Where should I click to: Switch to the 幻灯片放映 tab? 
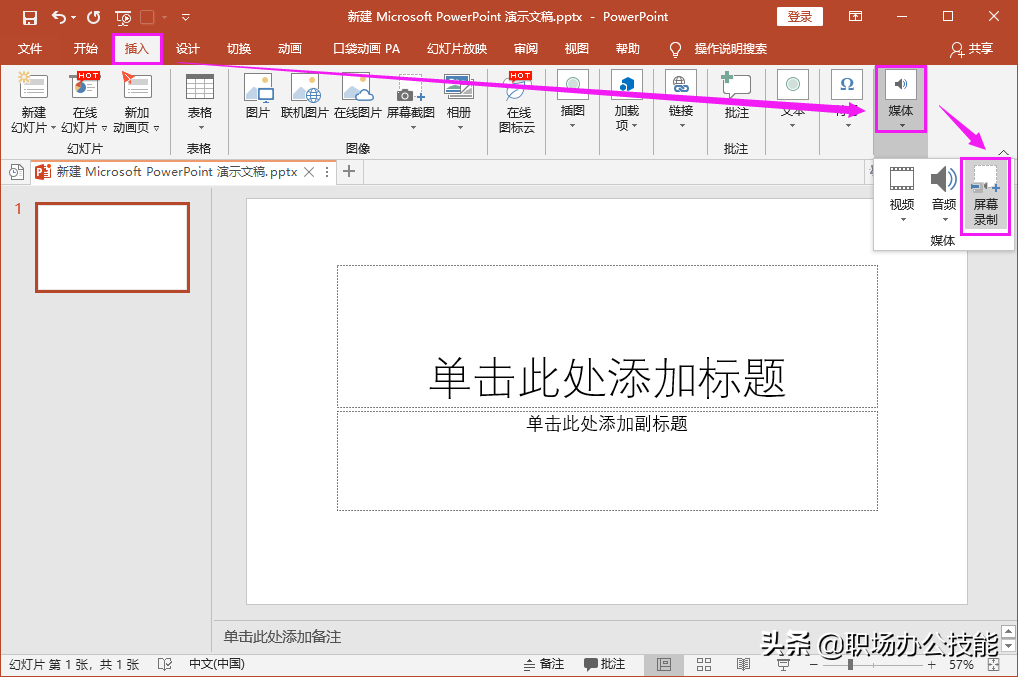[457, 49]
